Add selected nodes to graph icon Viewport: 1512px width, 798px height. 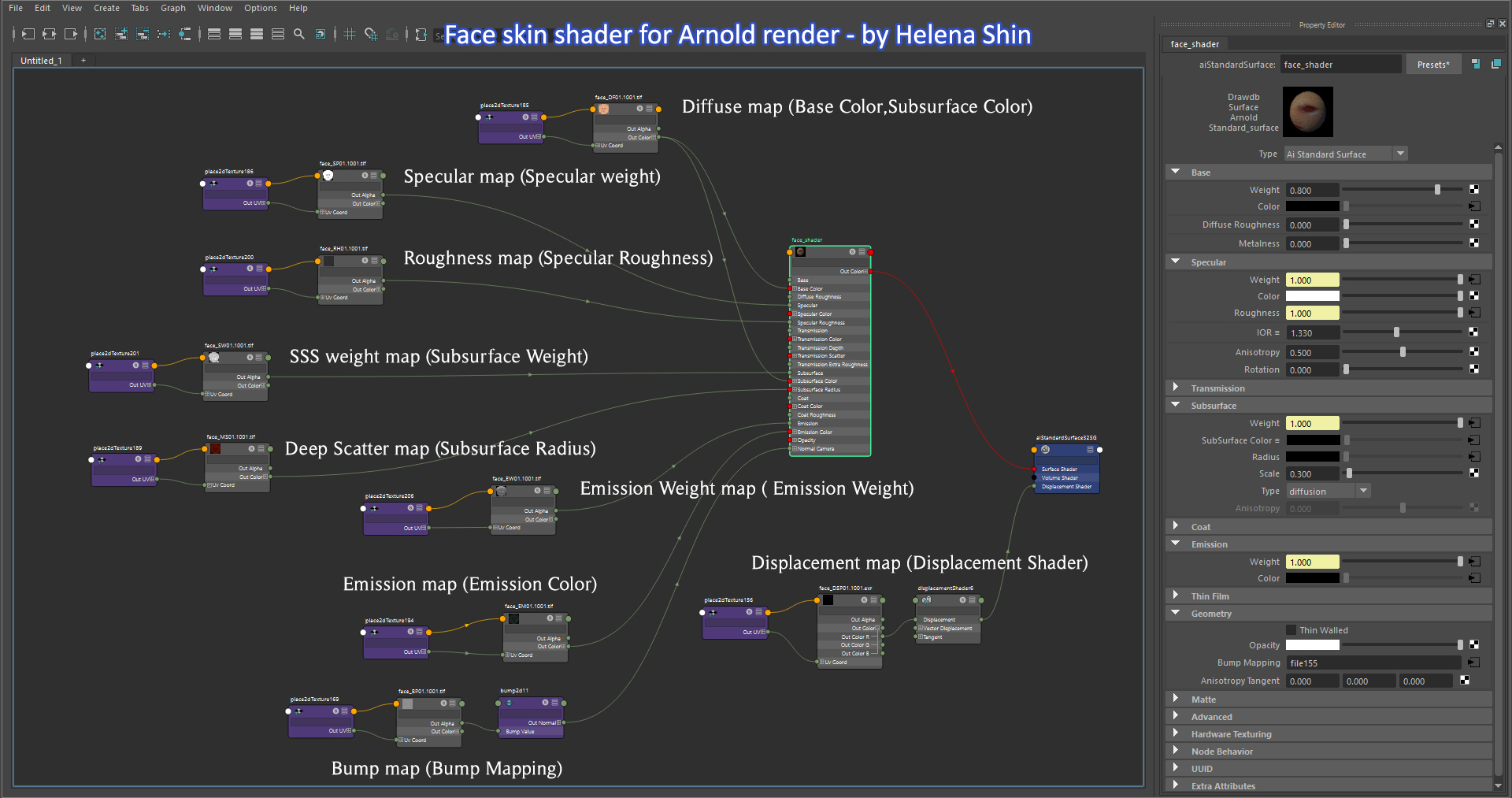click(x=121, y=34)
